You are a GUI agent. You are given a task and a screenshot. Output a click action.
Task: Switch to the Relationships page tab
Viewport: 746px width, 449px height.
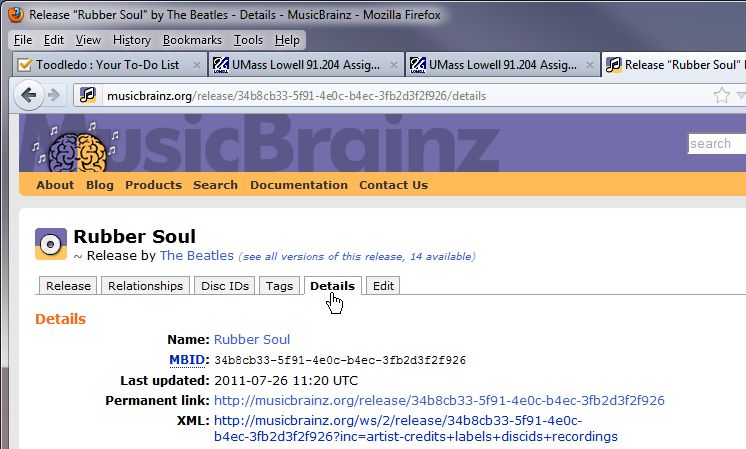coord(145,286)
